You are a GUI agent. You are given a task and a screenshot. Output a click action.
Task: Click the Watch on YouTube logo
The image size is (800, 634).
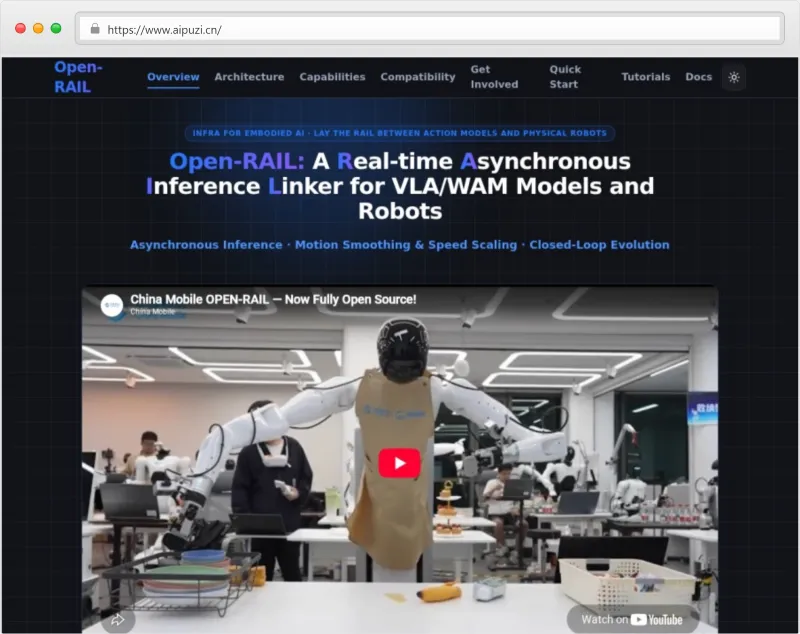[632, 619]
